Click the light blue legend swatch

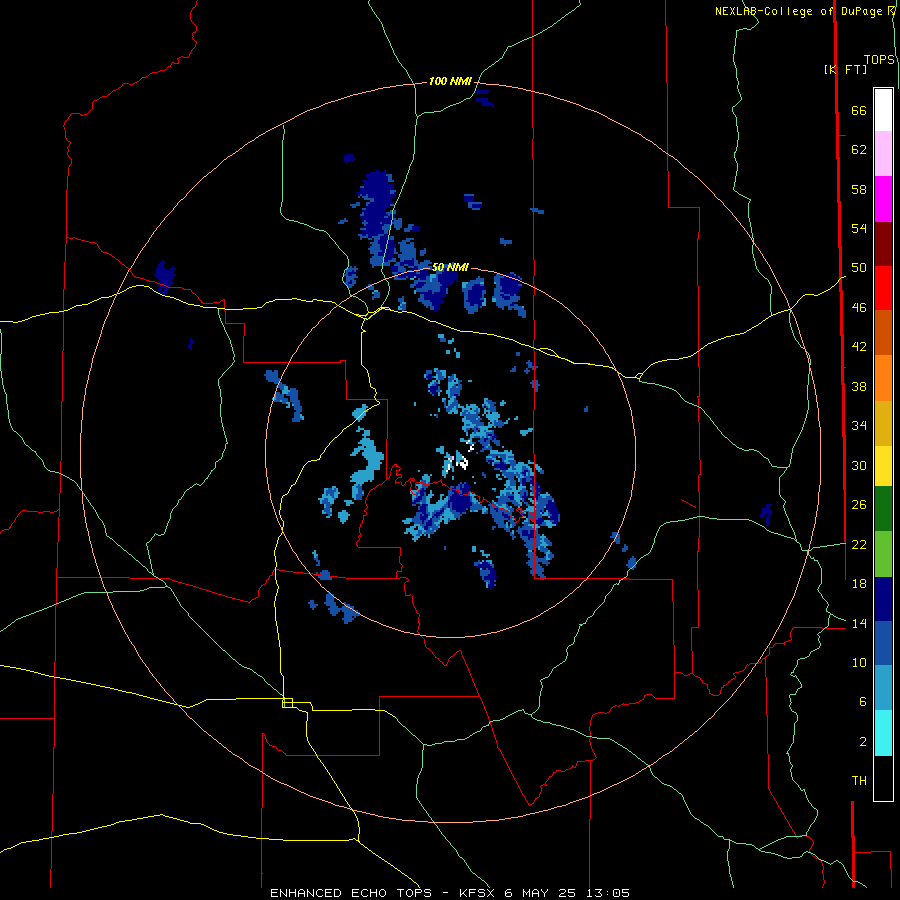(x=883, y=688)
